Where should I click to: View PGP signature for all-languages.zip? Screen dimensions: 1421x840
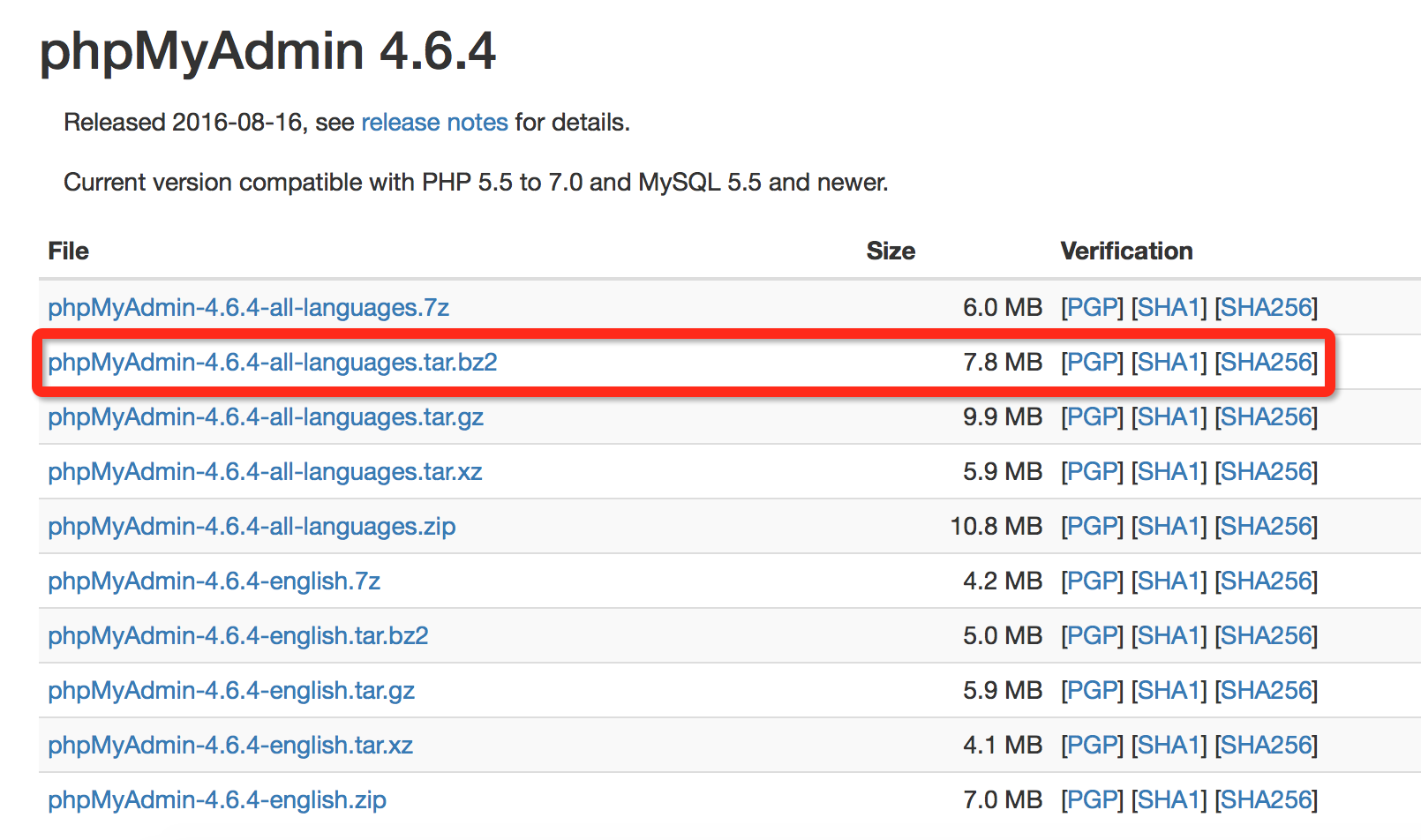1092,526
